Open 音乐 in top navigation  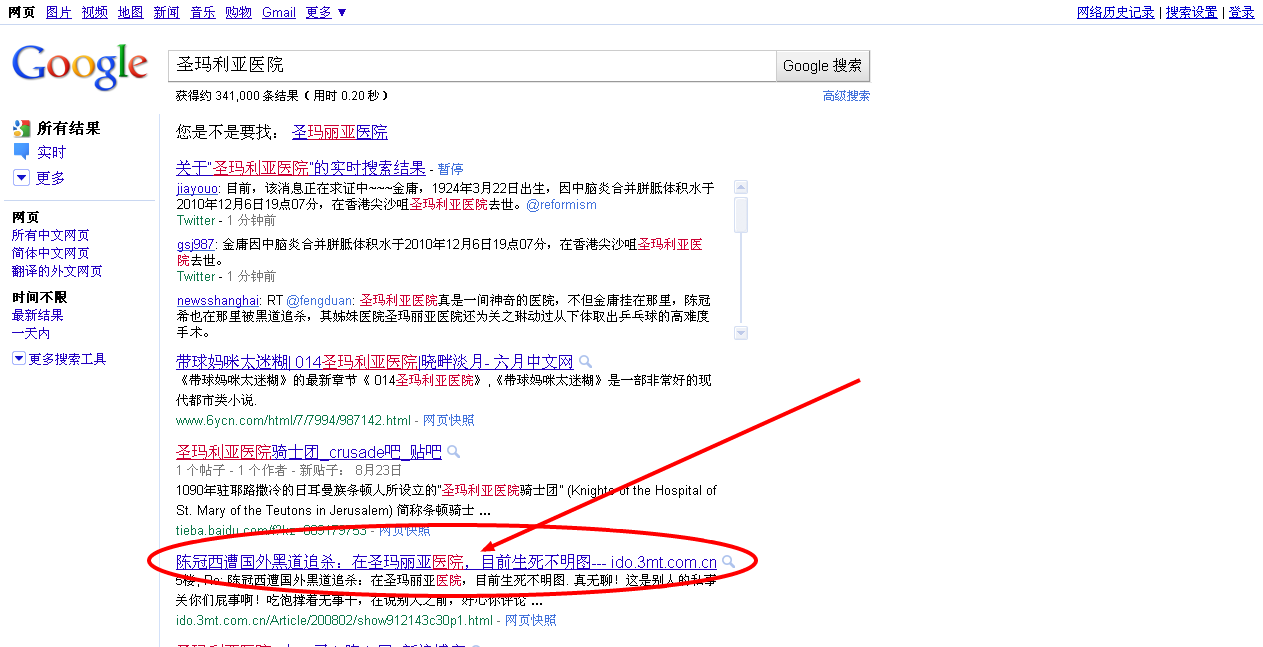[202, 12]
